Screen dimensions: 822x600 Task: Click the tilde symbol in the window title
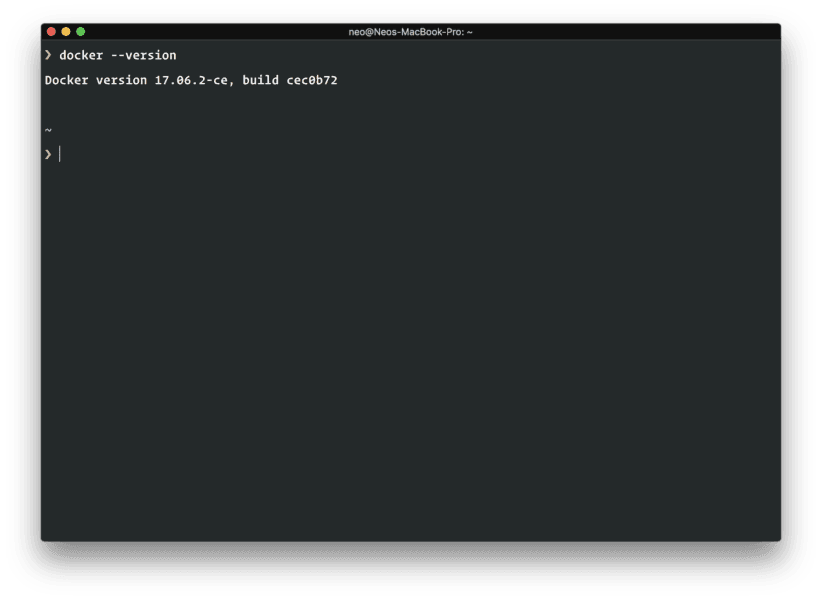[470, 30]
